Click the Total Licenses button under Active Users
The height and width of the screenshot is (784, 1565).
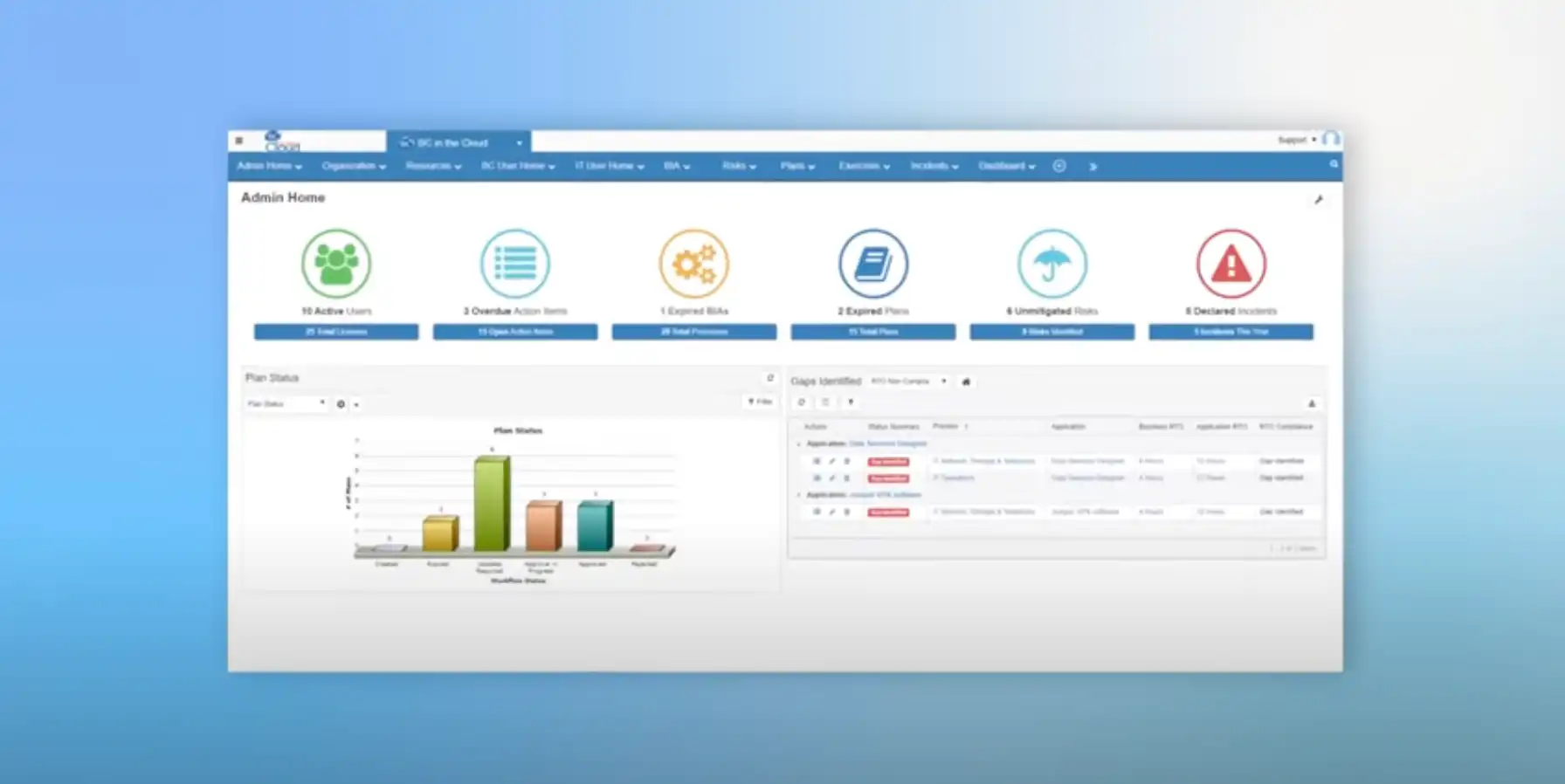pos(336,332)
